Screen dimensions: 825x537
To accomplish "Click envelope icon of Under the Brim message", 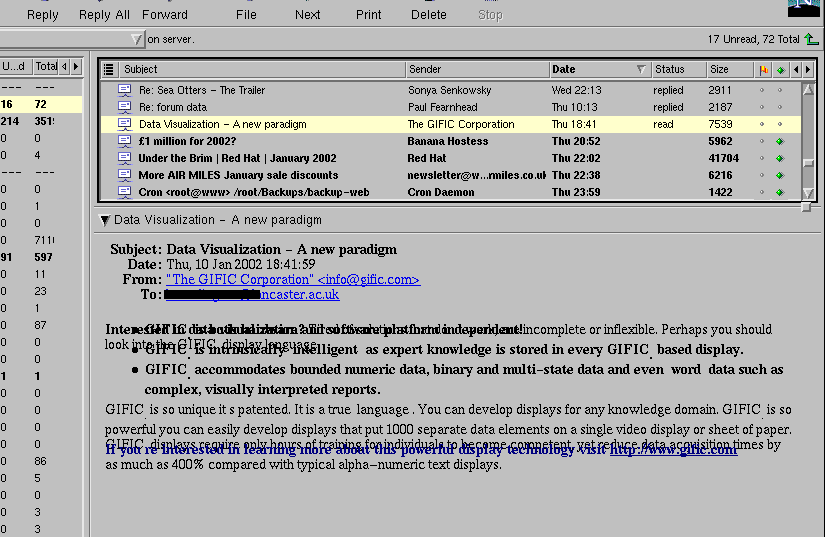I will pos(125,158).
